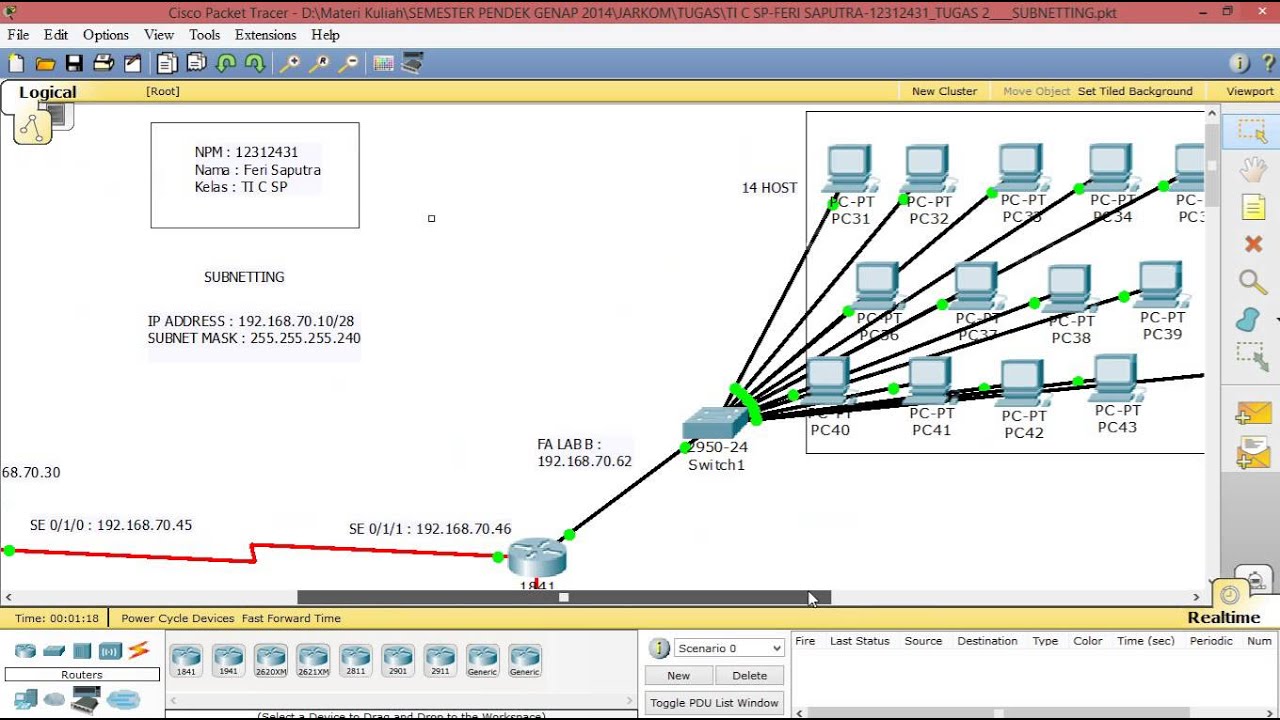Click the Copy icon in toolbar
The width and height of the screenshot is (1280, 720).
click(x=167, y=63)
